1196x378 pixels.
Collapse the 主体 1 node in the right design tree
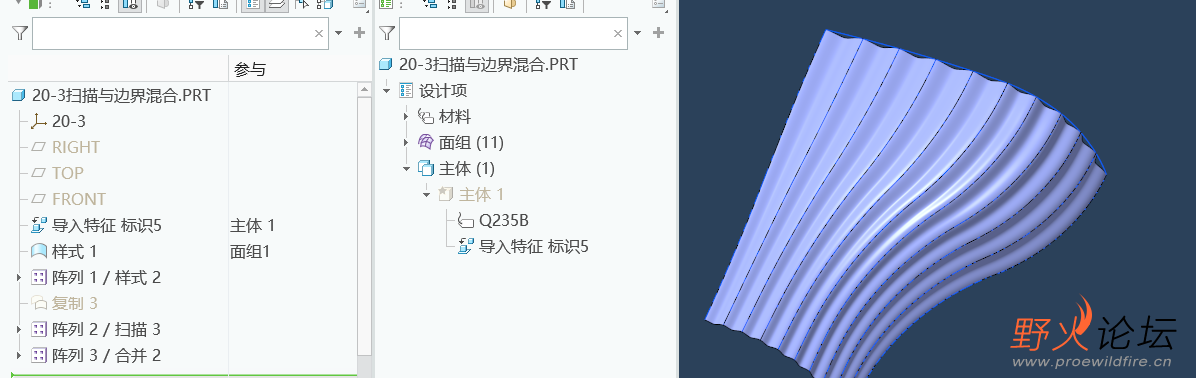coord(426,195)
